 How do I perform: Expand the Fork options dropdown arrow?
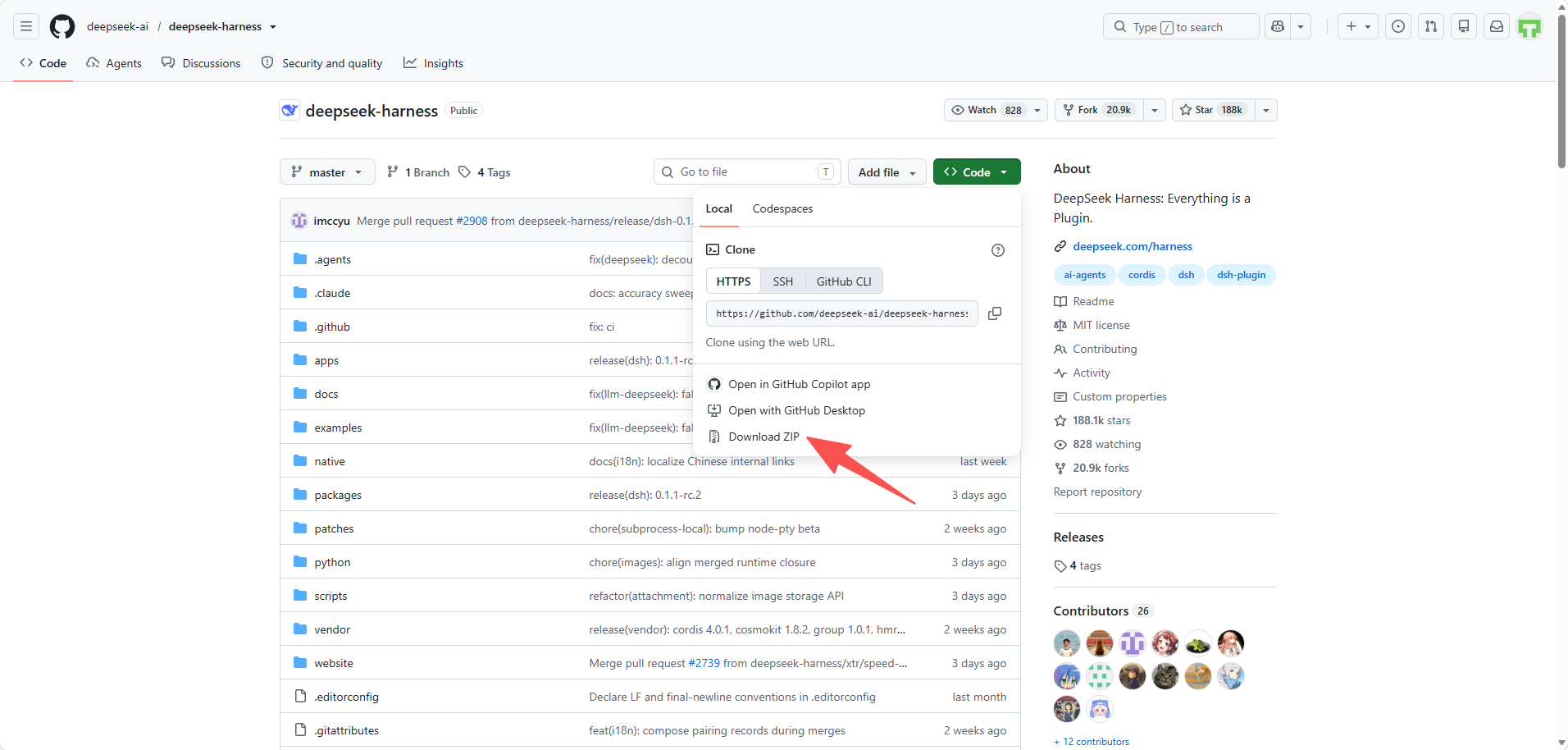(x=1154, y=110)
